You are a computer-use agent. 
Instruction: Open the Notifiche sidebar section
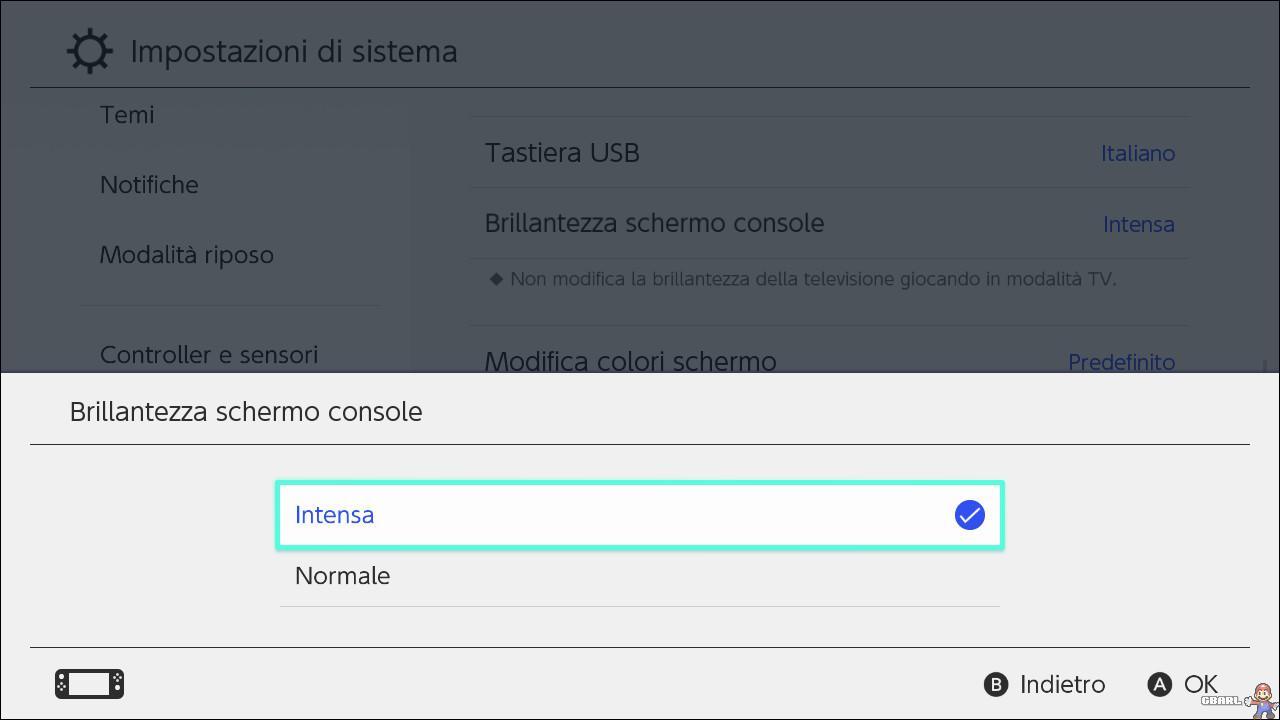(149, 185)
